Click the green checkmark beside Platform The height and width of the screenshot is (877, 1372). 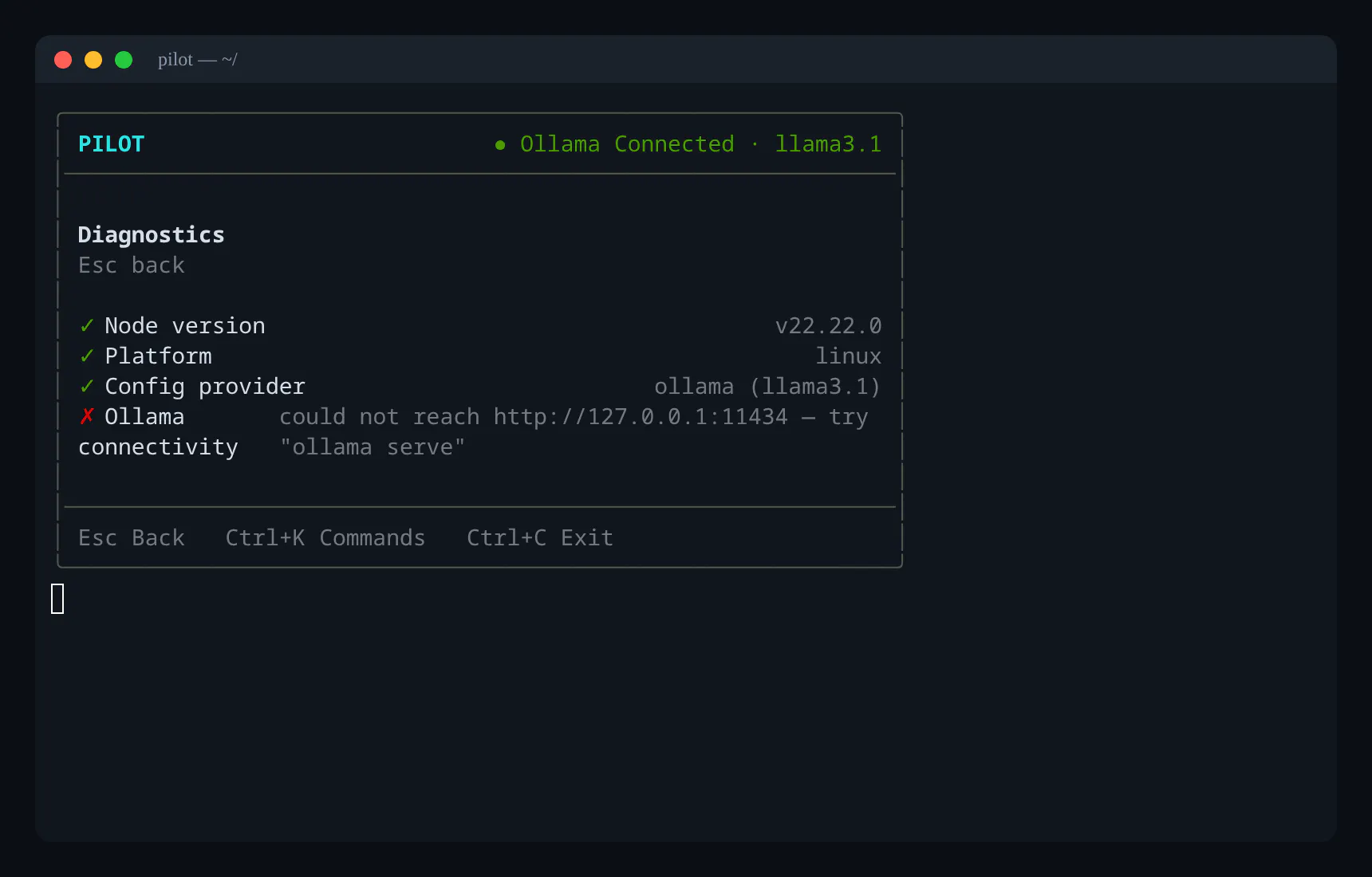coord(87,356)
